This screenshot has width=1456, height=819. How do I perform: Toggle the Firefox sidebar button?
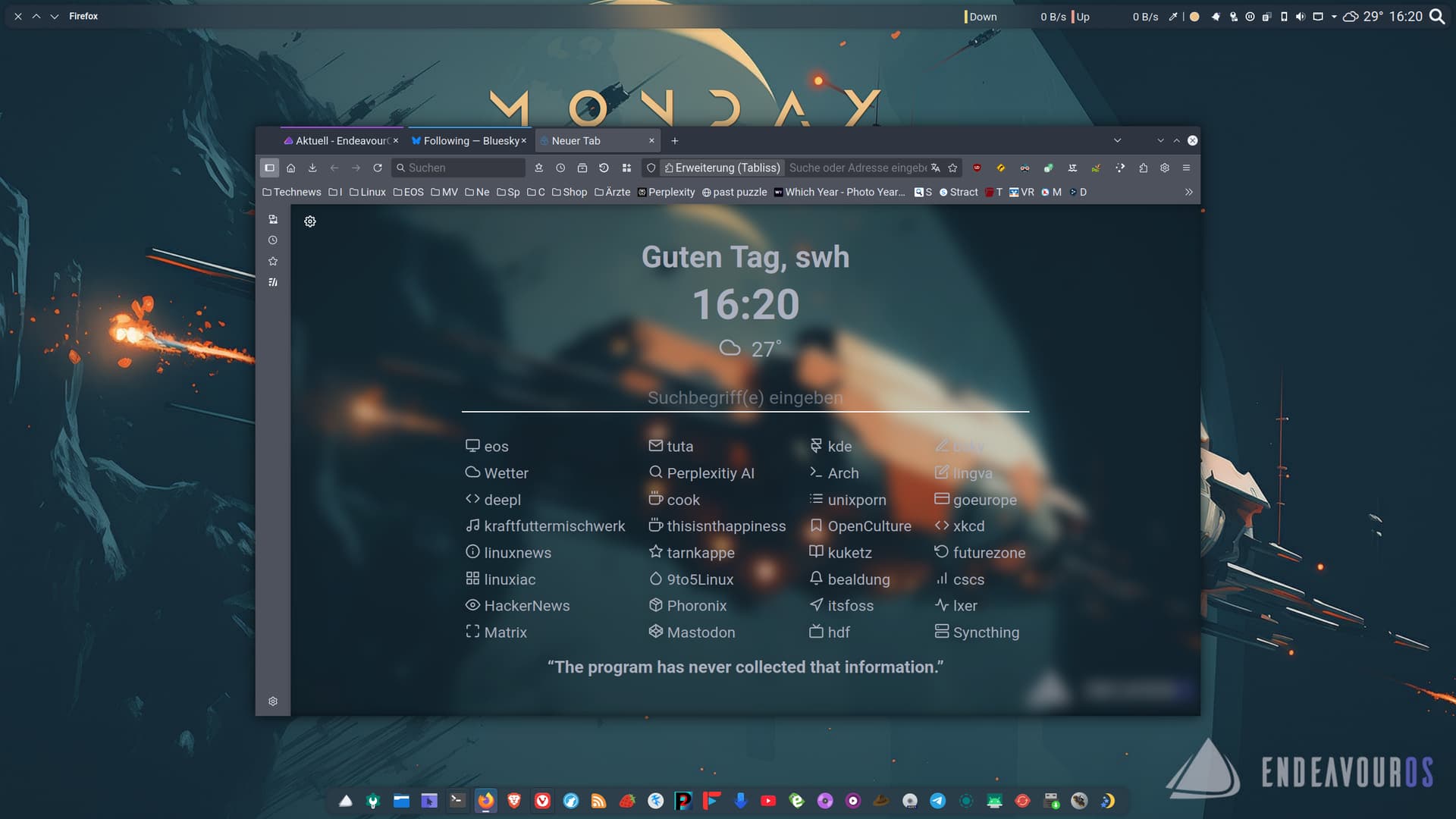269,168
